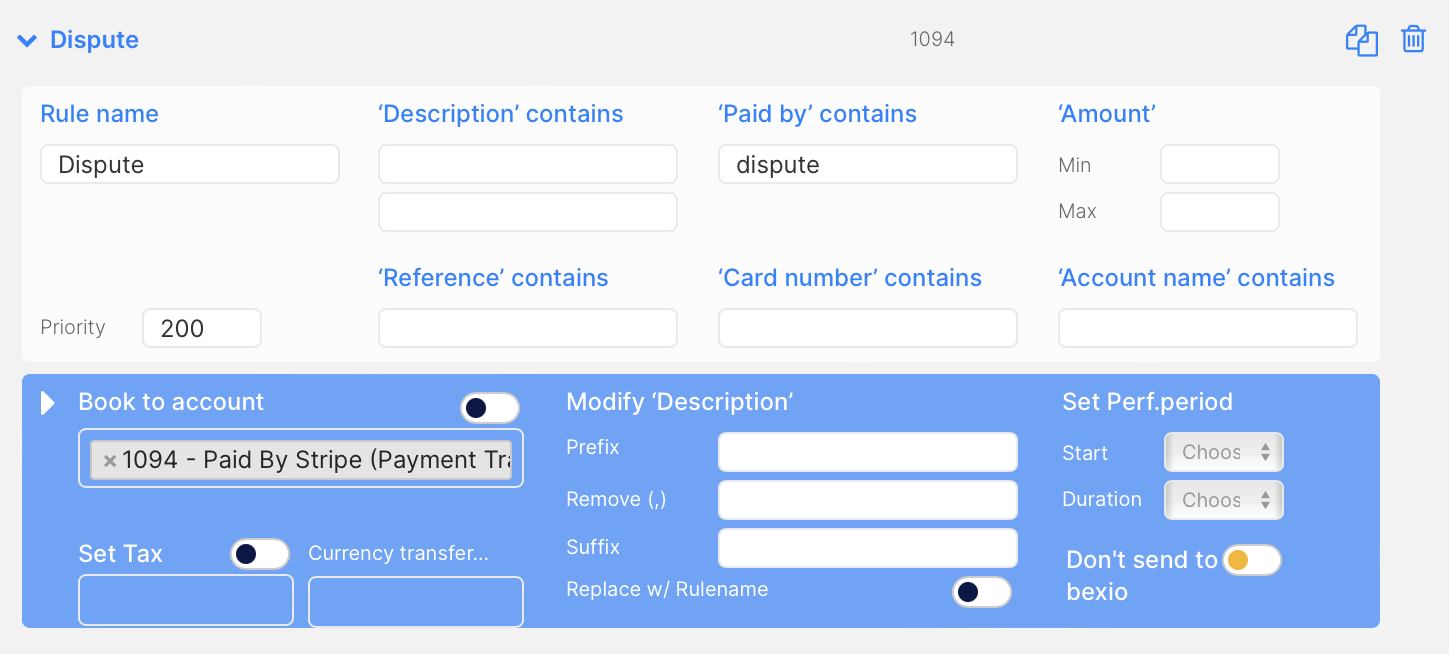Click the 'Reference' contains field
1449x654 pixels.
tap(528, 328)
